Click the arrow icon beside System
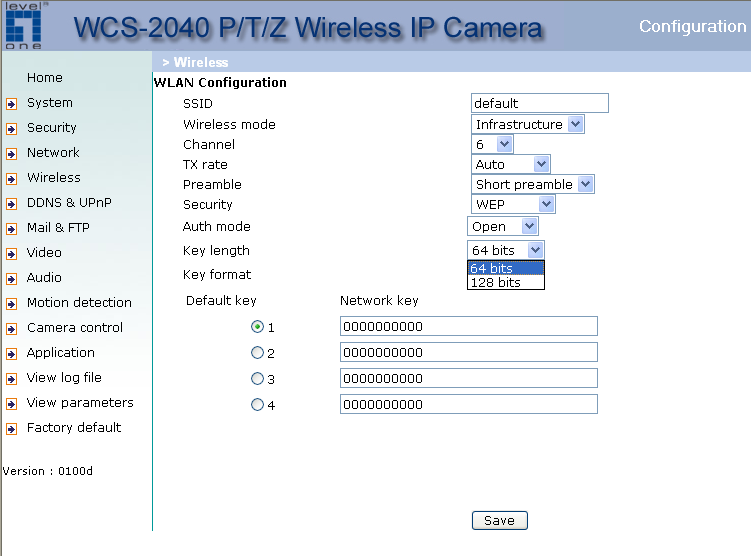 pos(11,103)
